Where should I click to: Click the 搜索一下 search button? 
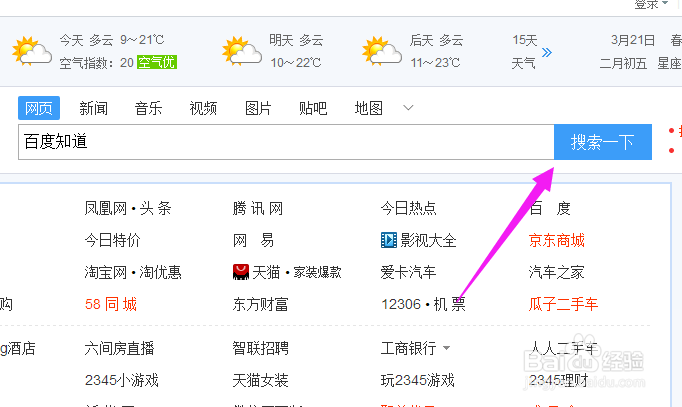603,142
